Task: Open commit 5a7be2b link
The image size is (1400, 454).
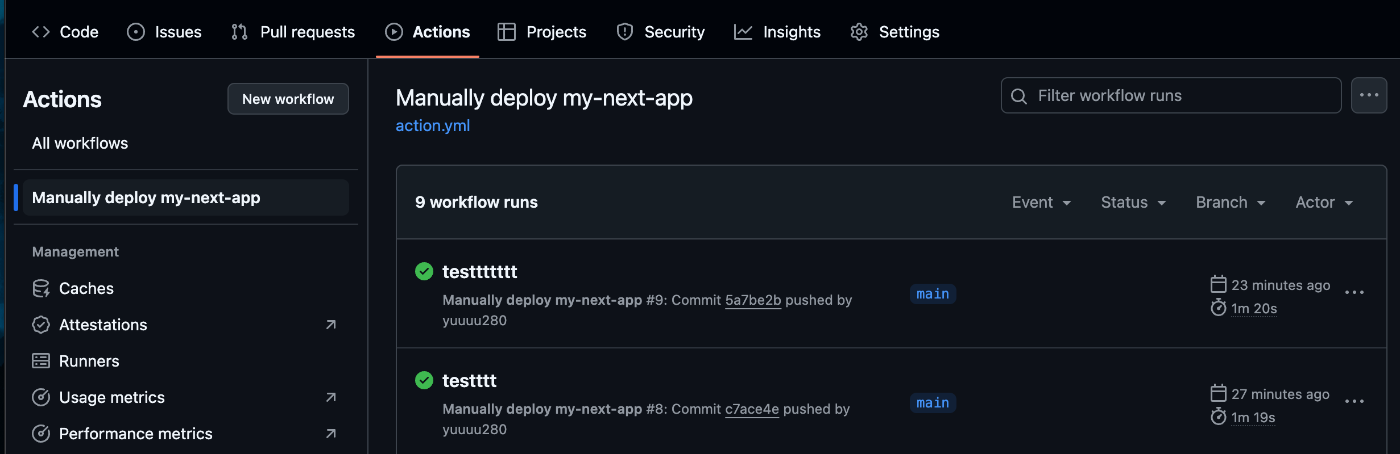Action: [x=753, y=300]
